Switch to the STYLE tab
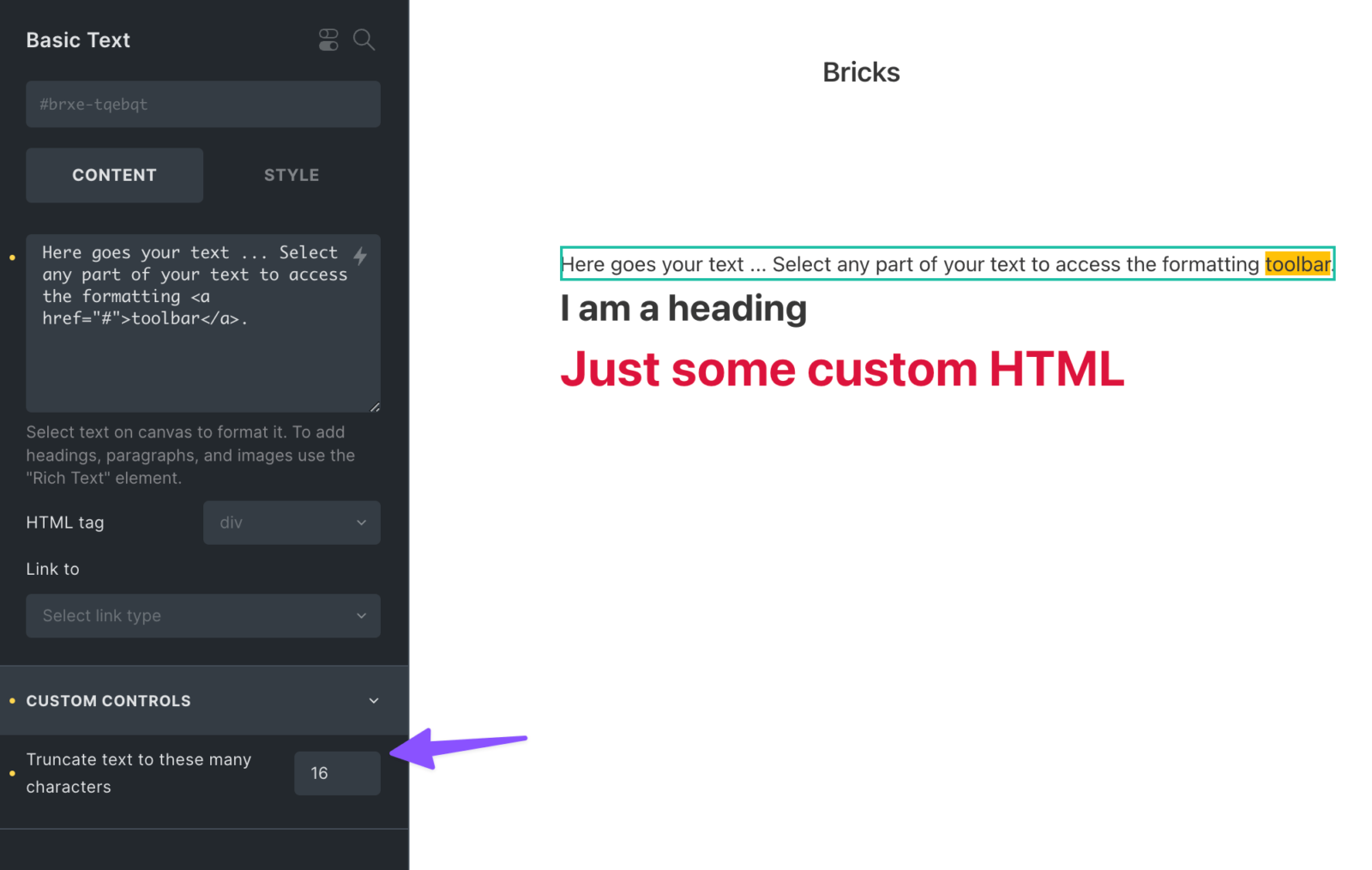The image size is (1372, 870). [x=292, y=175]
